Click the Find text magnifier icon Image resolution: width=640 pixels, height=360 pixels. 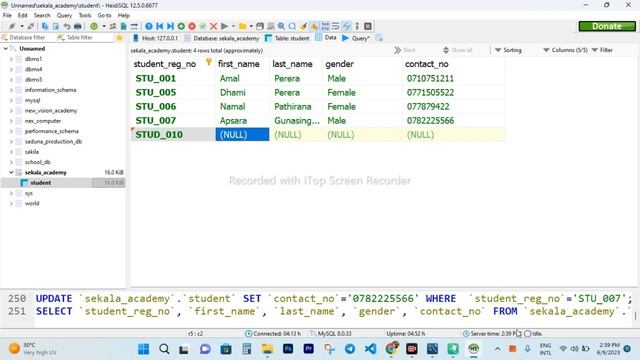click(x=281, y=26)
